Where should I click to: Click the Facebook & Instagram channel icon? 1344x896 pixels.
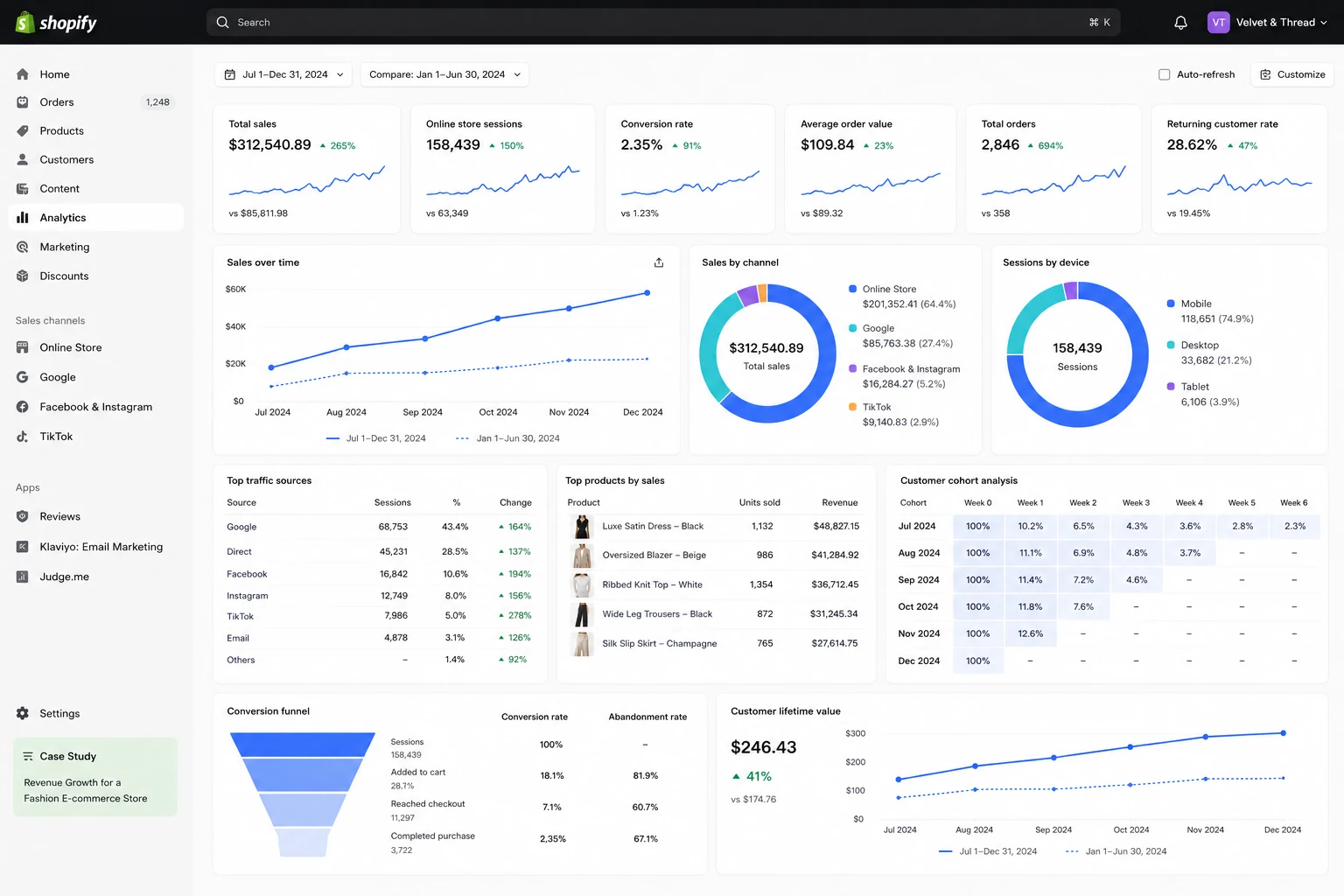[x=23, y=407]
